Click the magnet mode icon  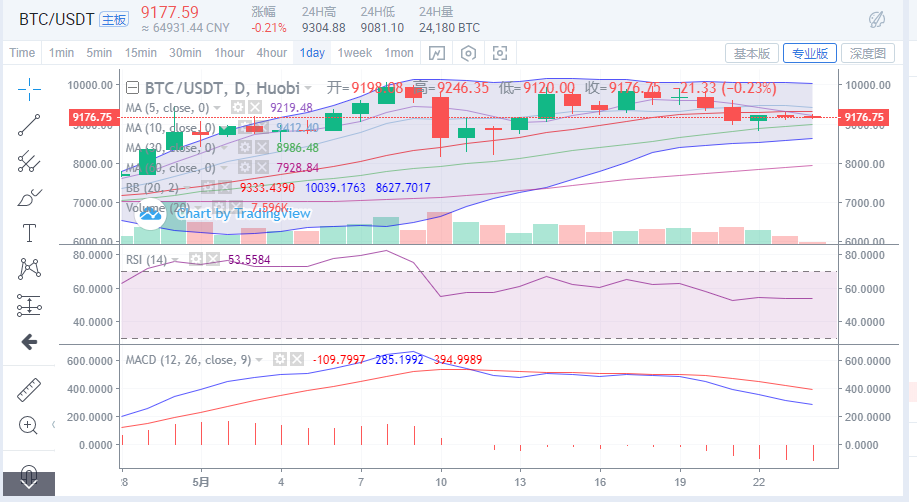29,475
